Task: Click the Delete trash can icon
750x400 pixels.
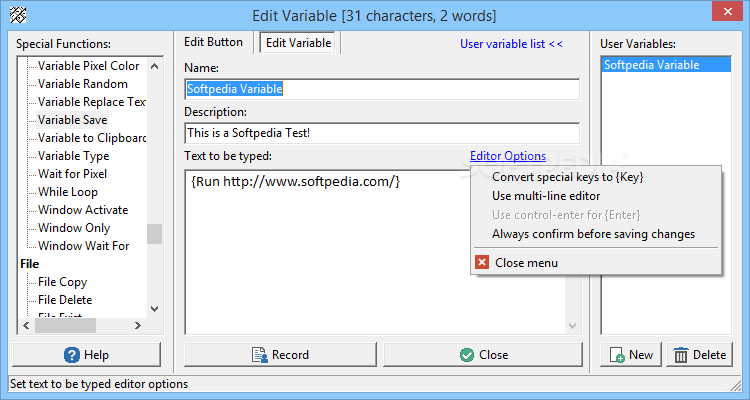Action: pyautogui.click(x=681, y=355)
